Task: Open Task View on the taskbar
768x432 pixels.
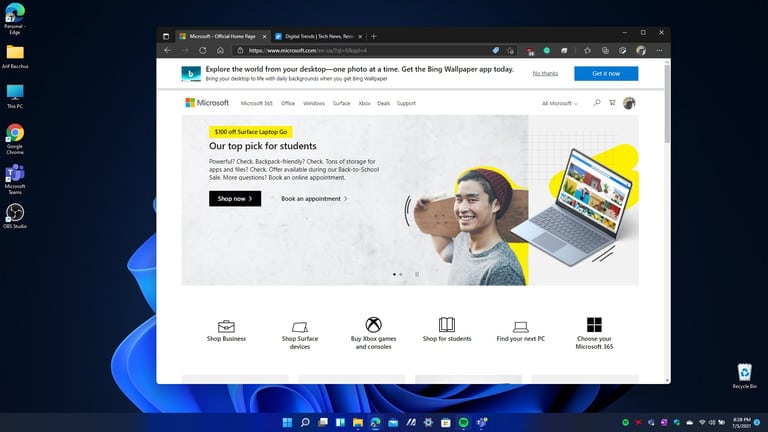Action: coord(323,422)
